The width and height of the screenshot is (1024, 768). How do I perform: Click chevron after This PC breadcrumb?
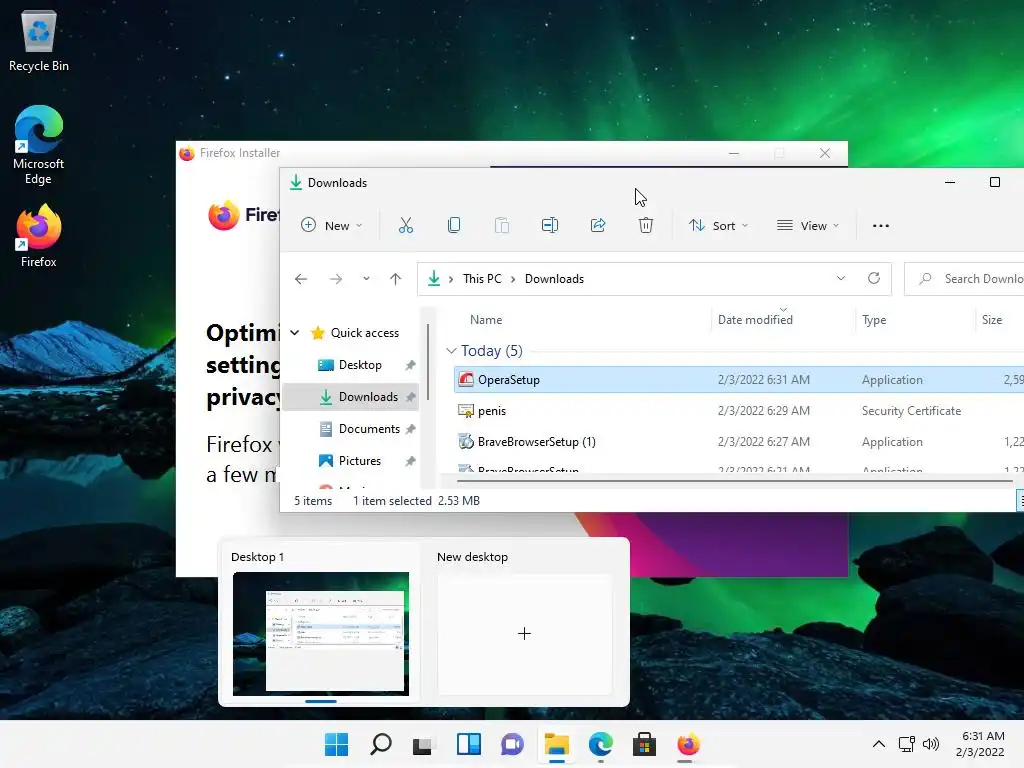[513, 279]
